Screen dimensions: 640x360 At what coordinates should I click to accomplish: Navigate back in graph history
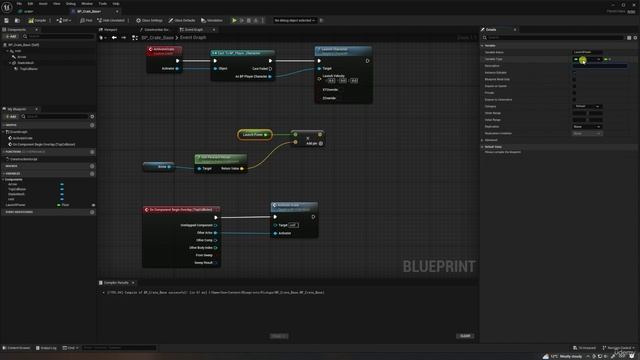point(114,38)
